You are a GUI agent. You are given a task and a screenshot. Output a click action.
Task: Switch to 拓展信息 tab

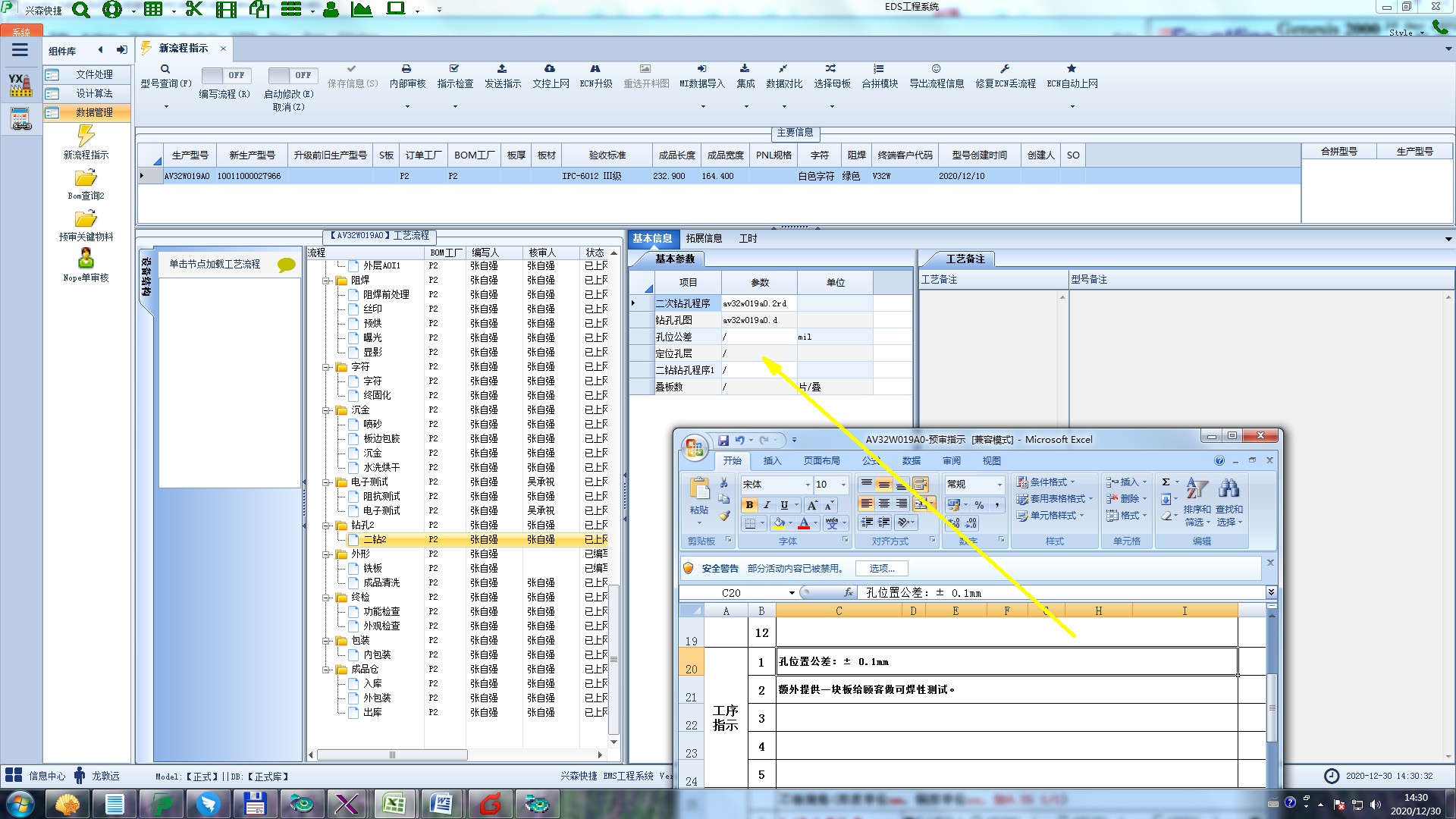(x=704, y=238)
